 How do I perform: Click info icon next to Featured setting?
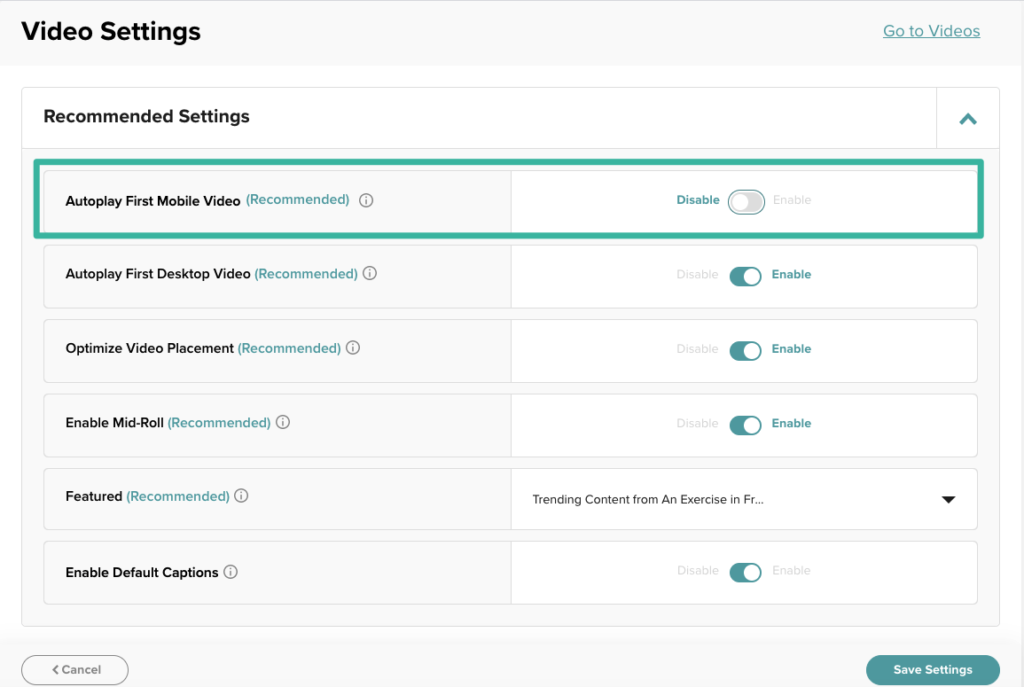(242, 496)
